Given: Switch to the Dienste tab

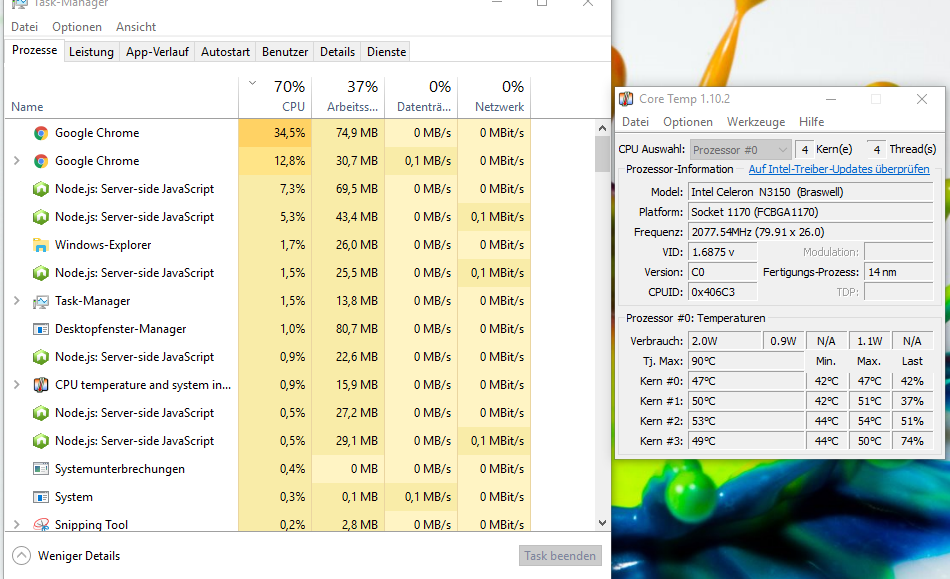Looking at the screenshot, I should pyautogui.click(x=387, y=51).
